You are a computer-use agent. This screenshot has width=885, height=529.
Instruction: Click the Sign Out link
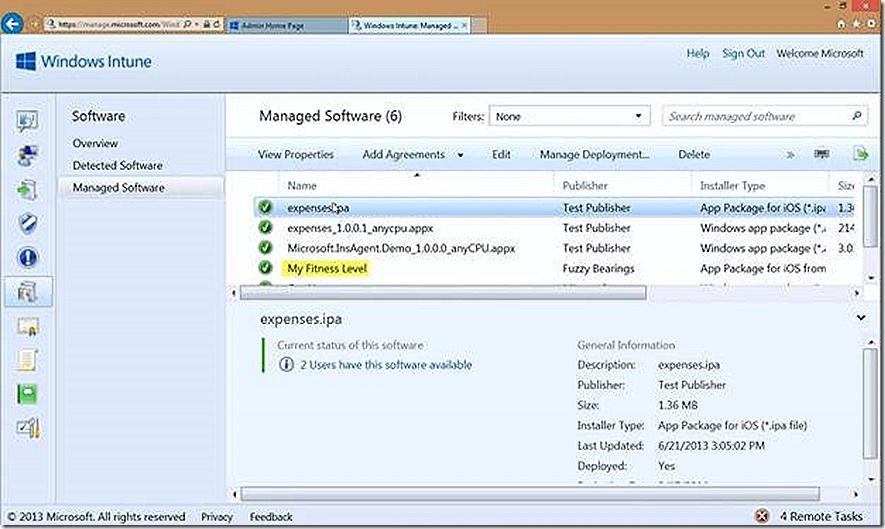coord(743,53)
